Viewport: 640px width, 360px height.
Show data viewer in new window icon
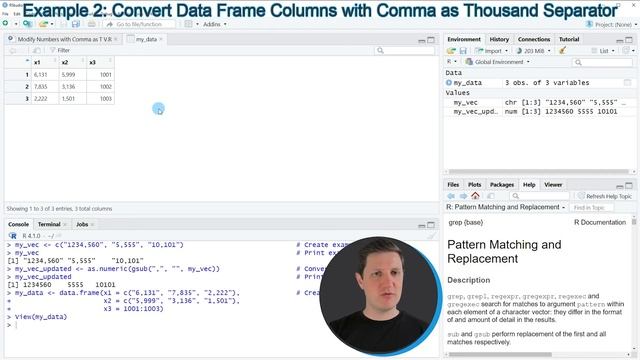(x=36, y=50)
